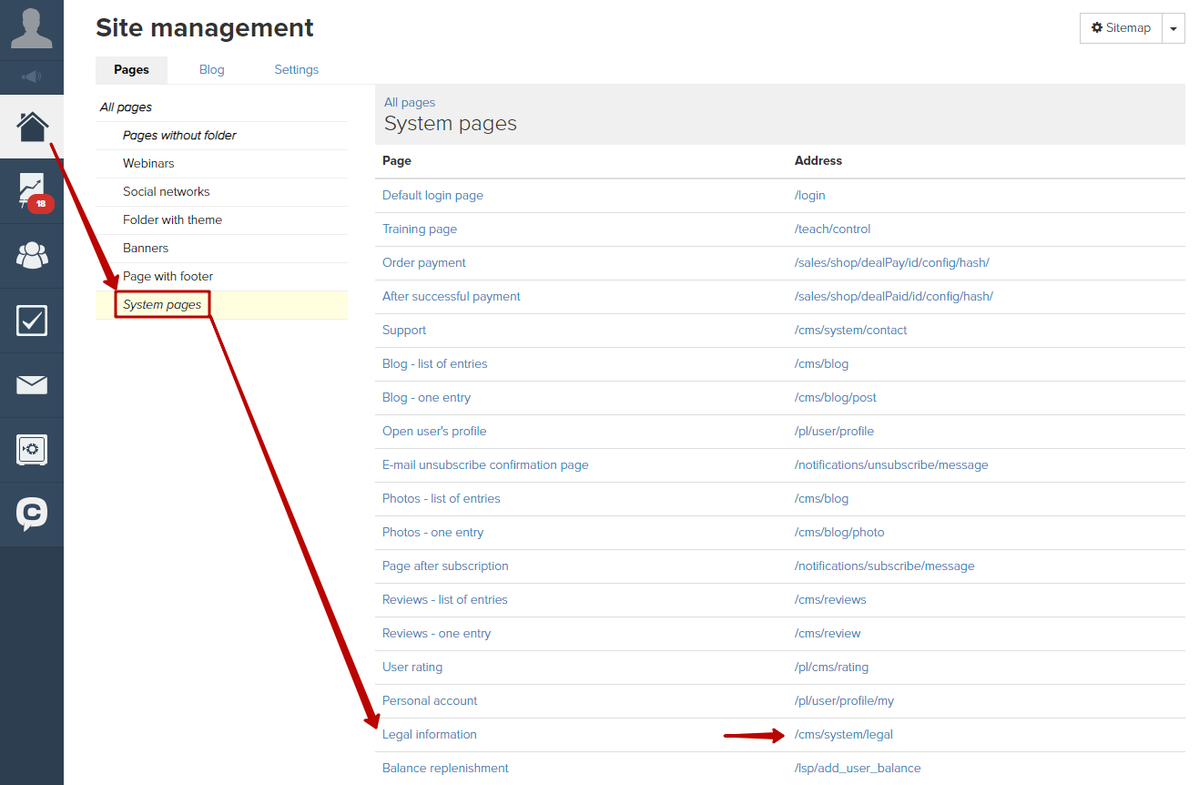The width and height of the screenshot is (1199, 785).
Task: Open Reviews - one entry link
Action: [437, 634]
